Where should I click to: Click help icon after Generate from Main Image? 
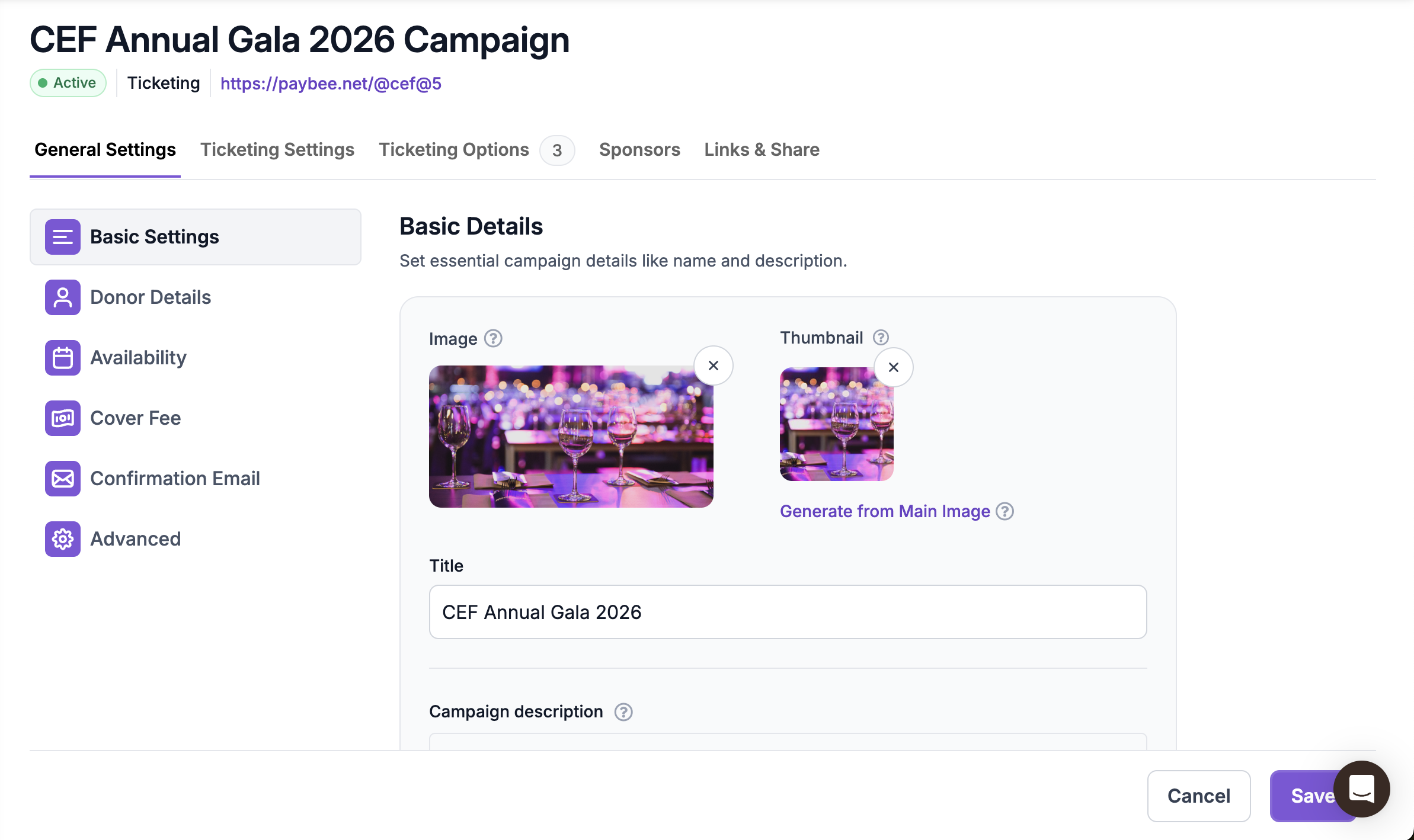point(1005,511)
